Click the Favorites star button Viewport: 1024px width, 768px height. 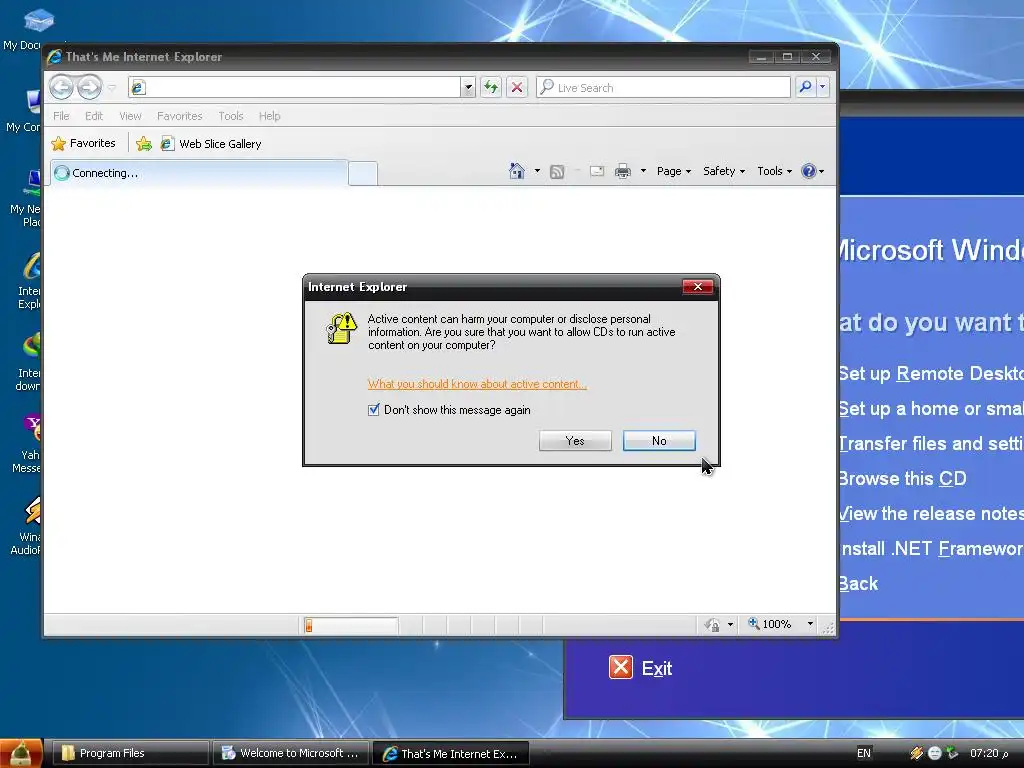point(84,143)
